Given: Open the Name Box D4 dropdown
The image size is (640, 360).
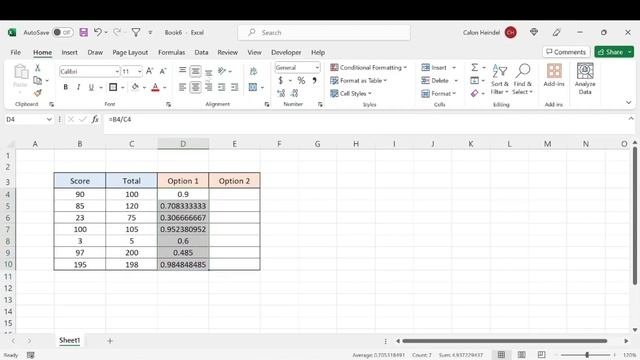Looking at the screenshot, I should (x=49, y=120).
